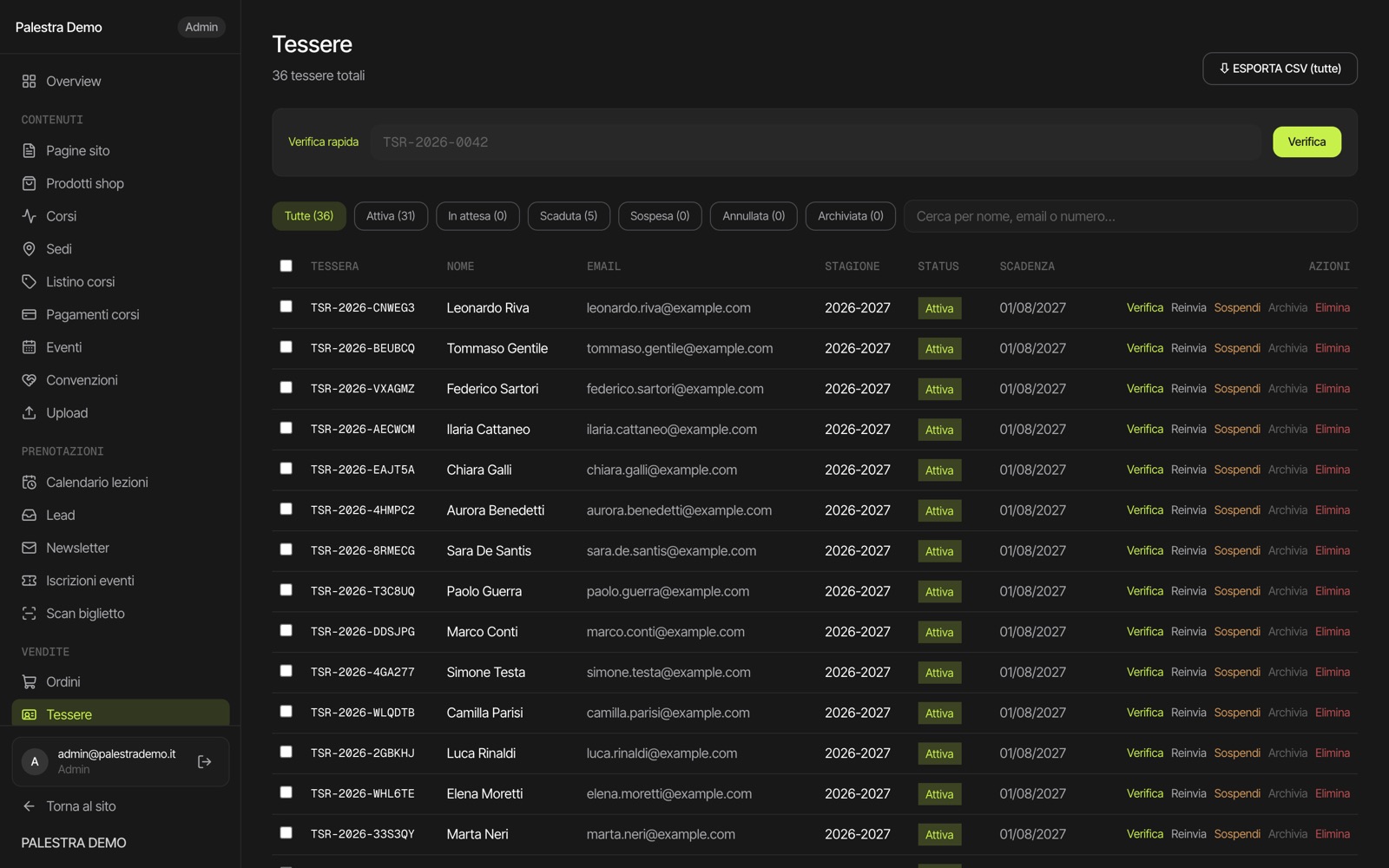Click Elimina for Chiara Galli
The height and width of the screenshot is (868, 1389).
click(1333, 470)
